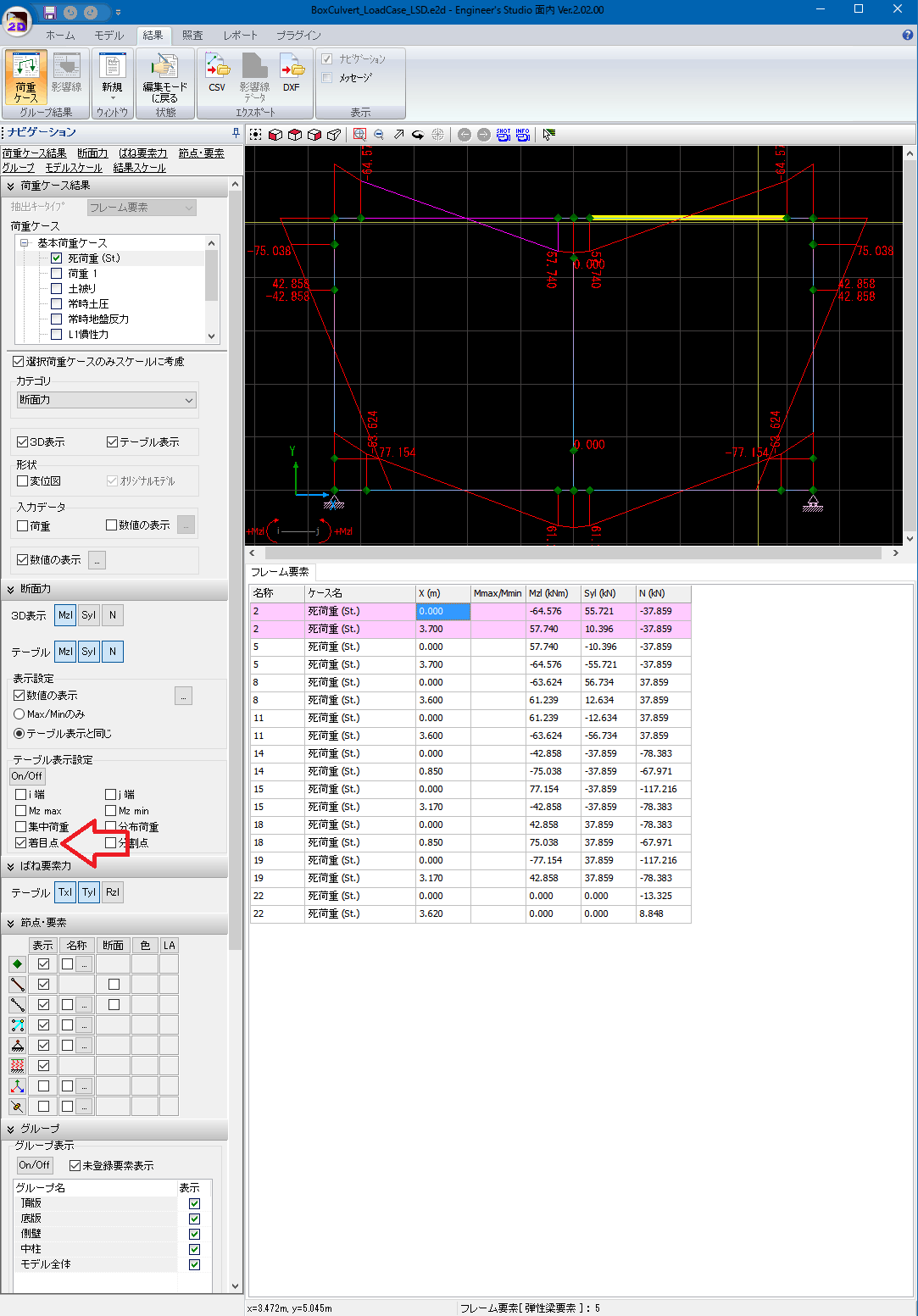Select the front-face cube view icon
918x1316 pixels.
pyautogui.click(x=275, y=135)
